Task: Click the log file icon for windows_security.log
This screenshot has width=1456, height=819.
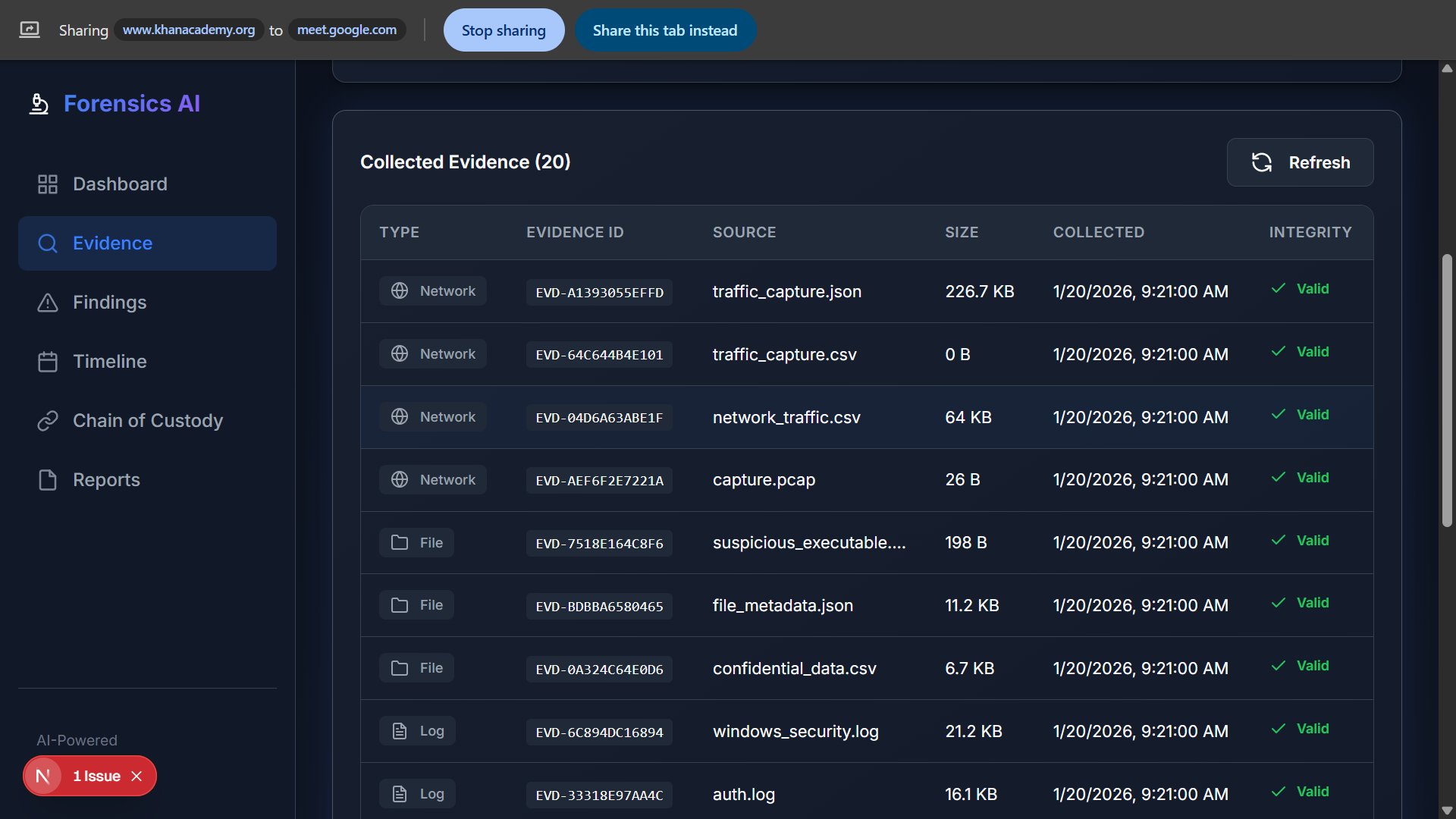Action: (x=400, y=731)
